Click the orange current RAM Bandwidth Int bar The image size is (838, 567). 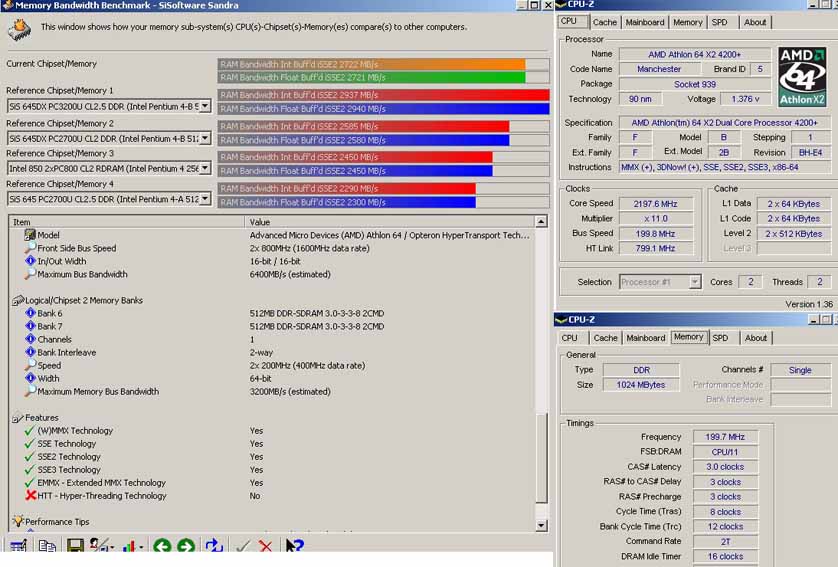coord(372,64)
